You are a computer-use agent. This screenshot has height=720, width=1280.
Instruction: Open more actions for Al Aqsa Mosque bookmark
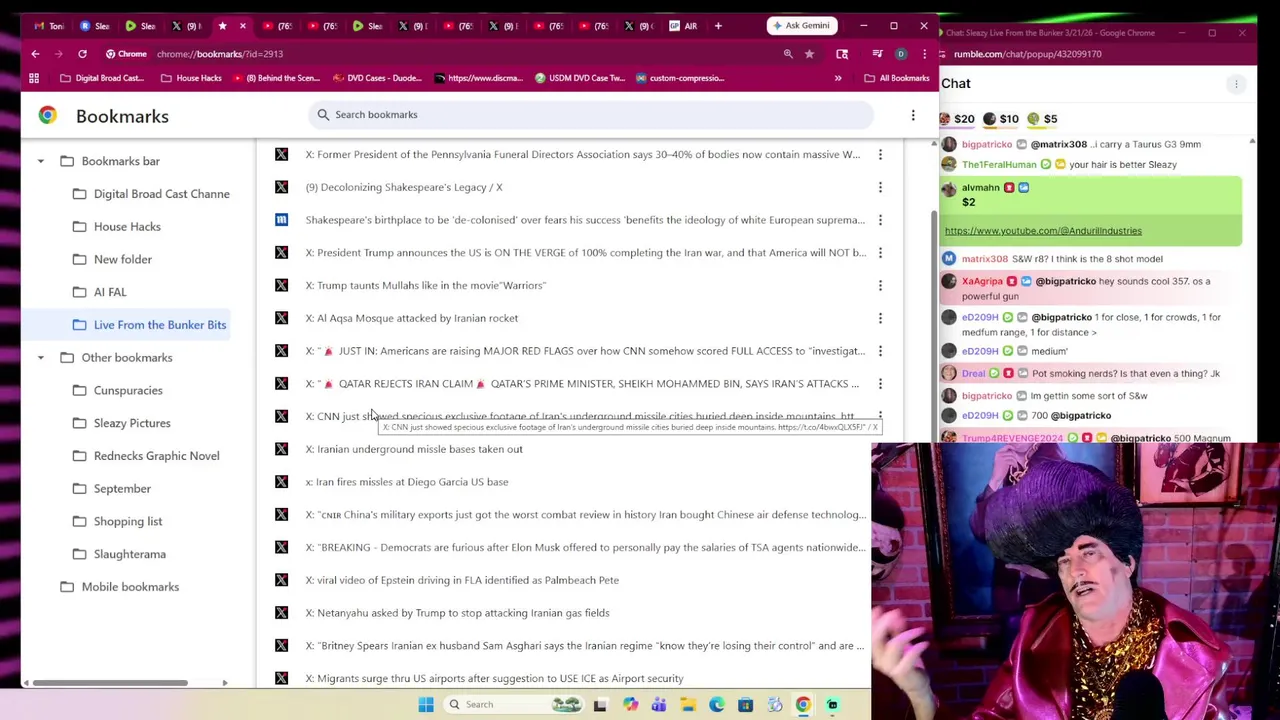tap(880, 318)
